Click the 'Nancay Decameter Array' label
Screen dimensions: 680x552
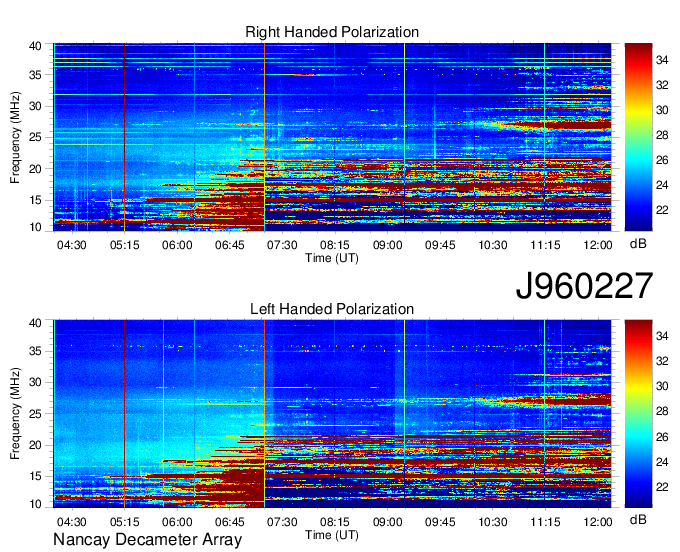pyautogui.click(x=147, y=540)
